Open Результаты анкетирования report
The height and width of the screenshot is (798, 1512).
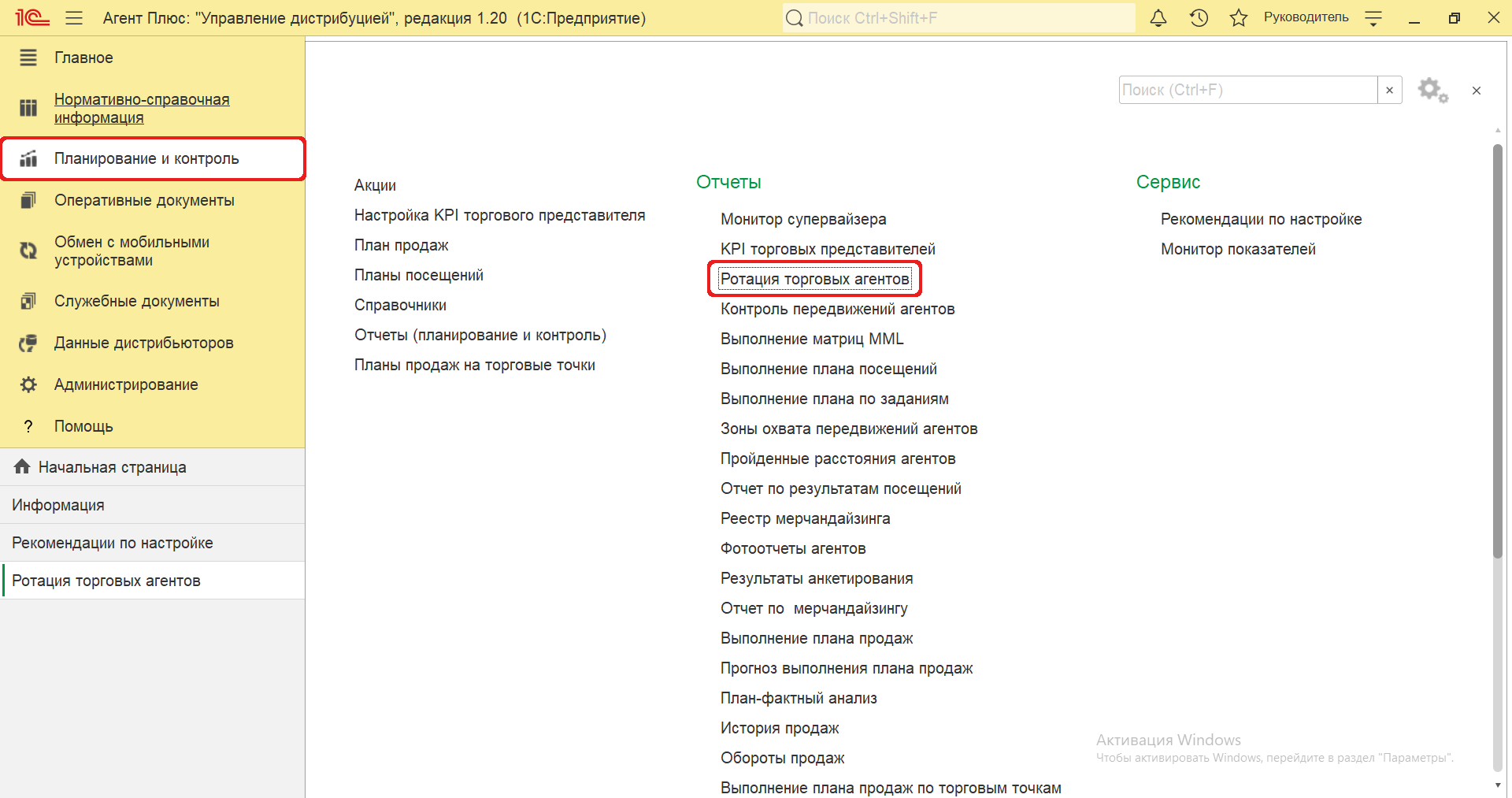coord(817,578)
